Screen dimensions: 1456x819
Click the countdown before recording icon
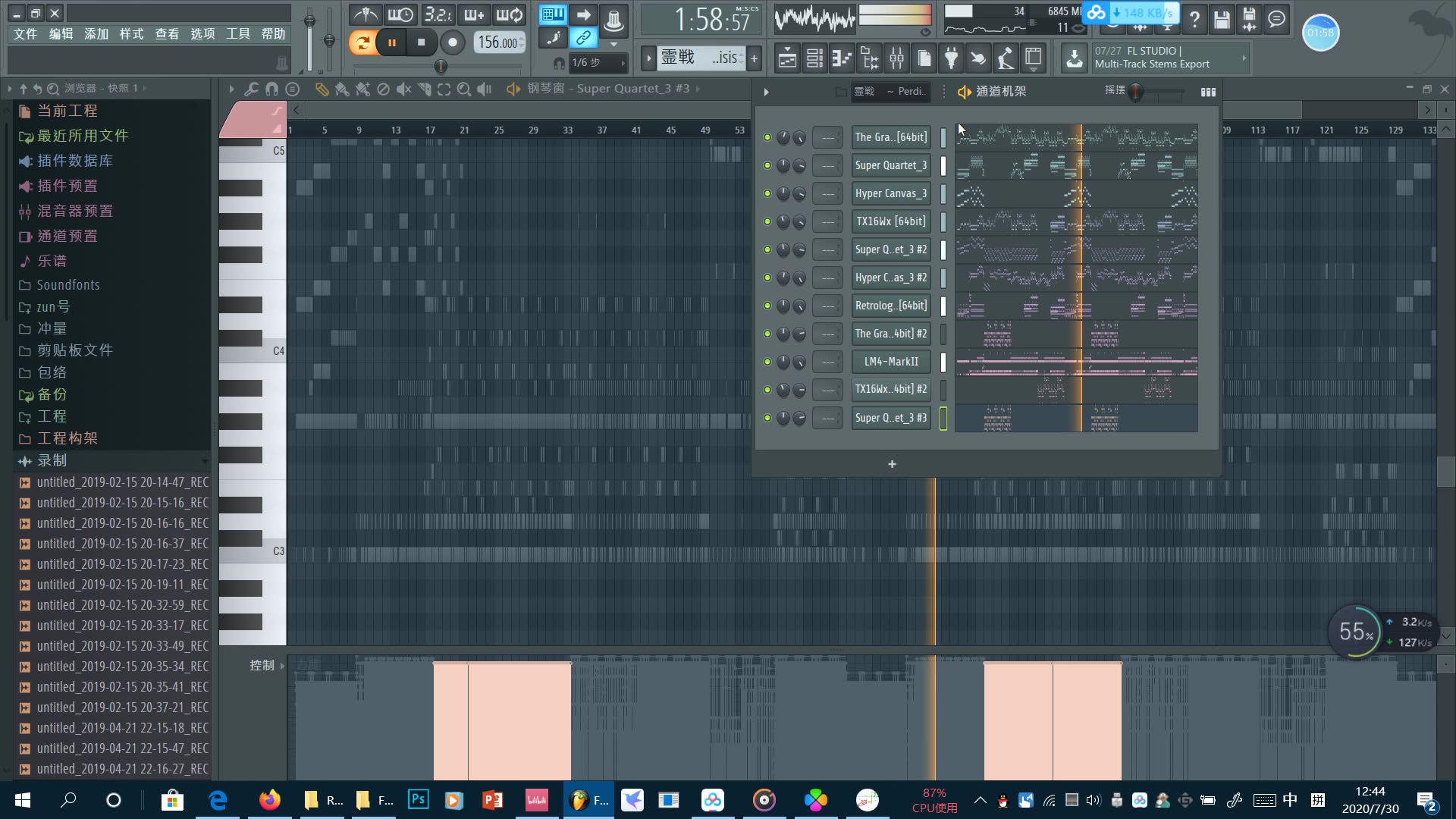438,14
